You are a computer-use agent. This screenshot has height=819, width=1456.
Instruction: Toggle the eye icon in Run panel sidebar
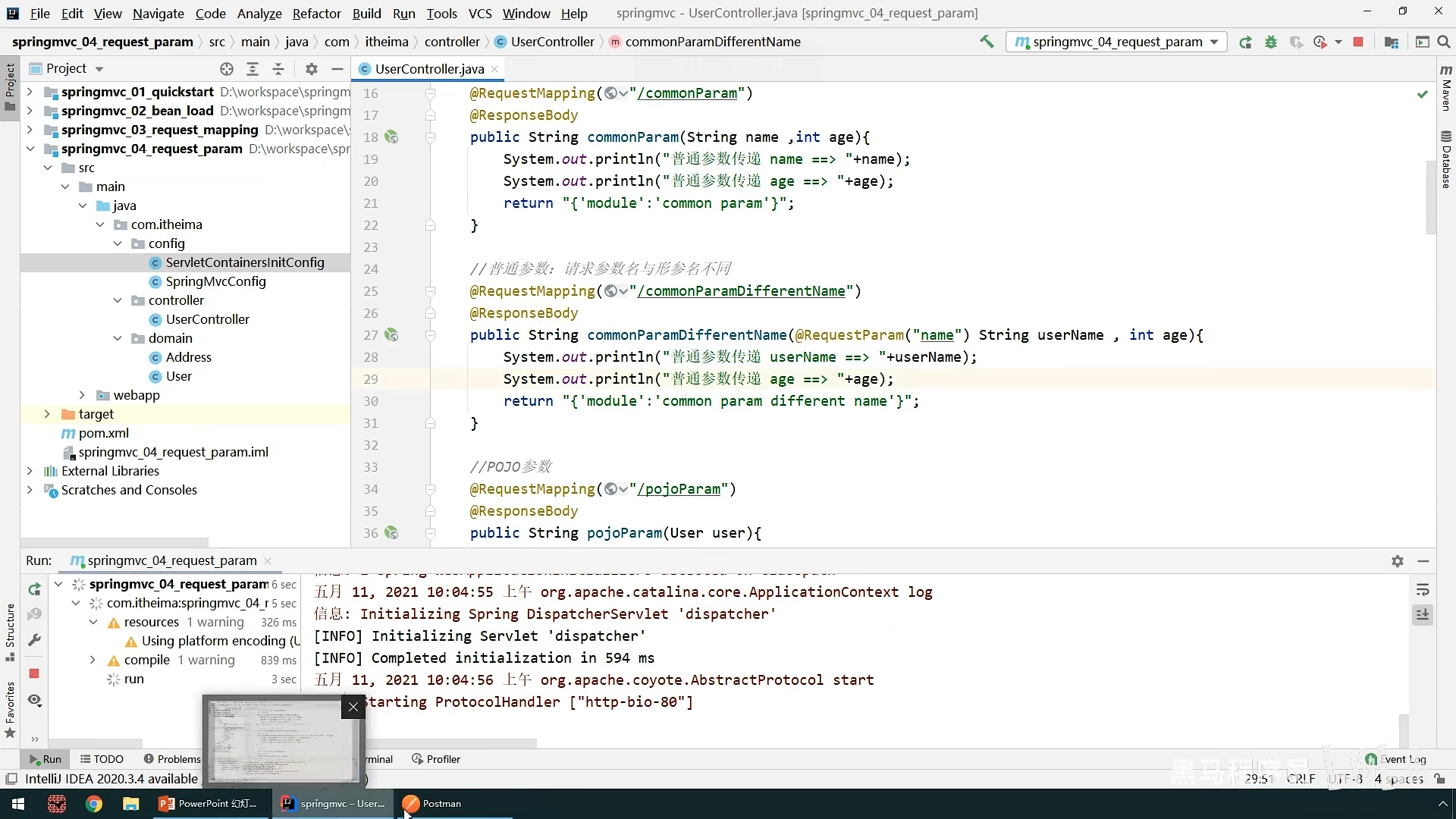(34, 700)
